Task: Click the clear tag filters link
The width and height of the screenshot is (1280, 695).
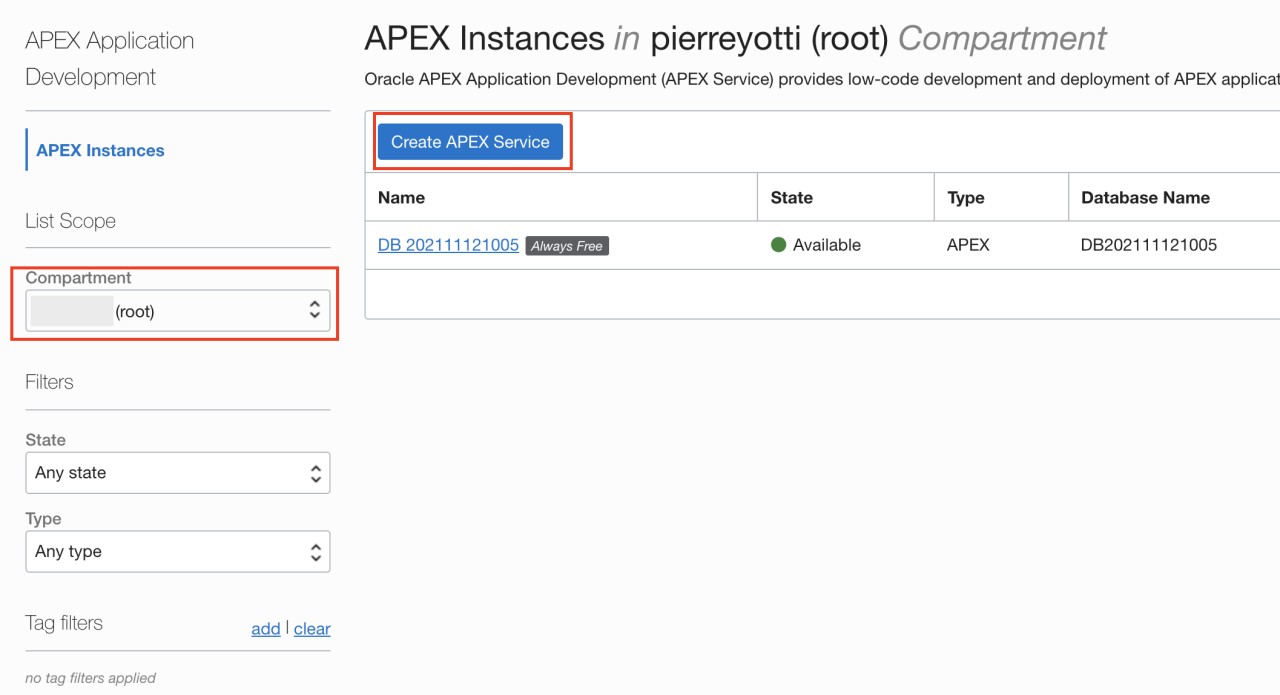Action: pos(312,628)
